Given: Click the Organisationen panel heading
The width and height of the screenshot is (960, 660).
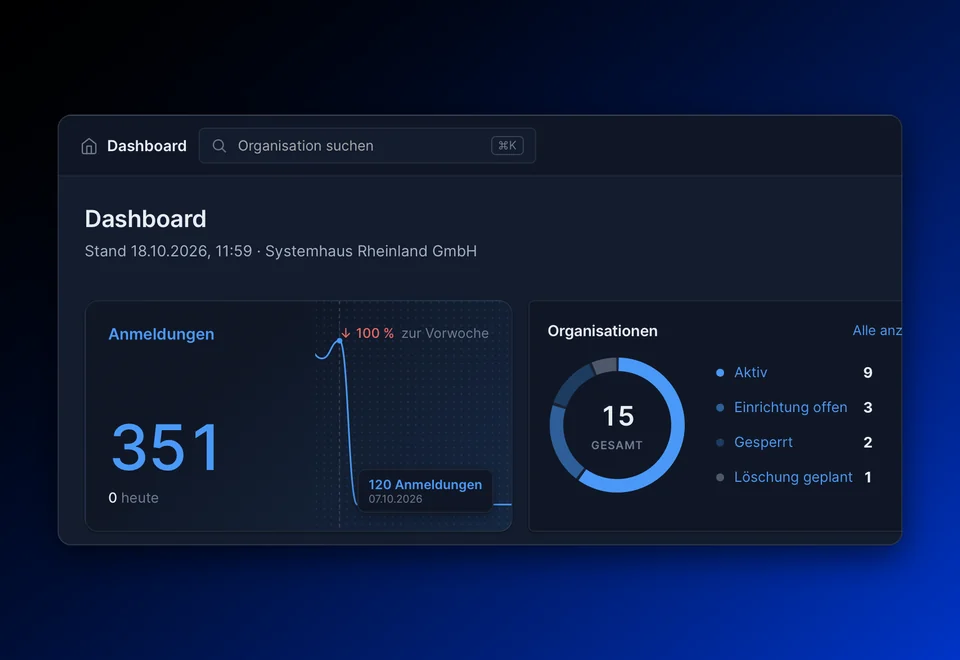Looking at the screenshot, I should point(602,331).
